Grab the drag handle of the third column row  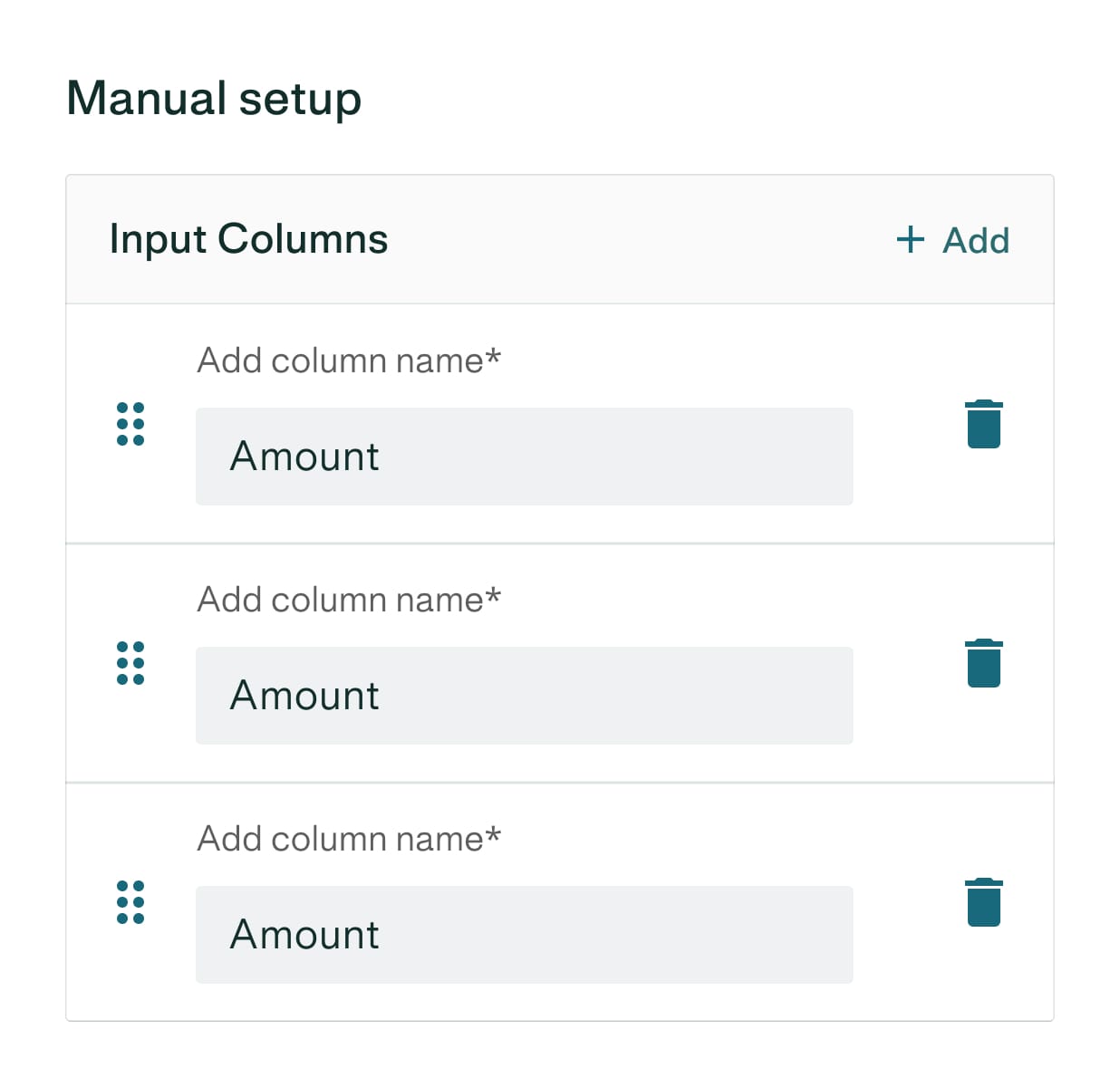click(130, 902)
